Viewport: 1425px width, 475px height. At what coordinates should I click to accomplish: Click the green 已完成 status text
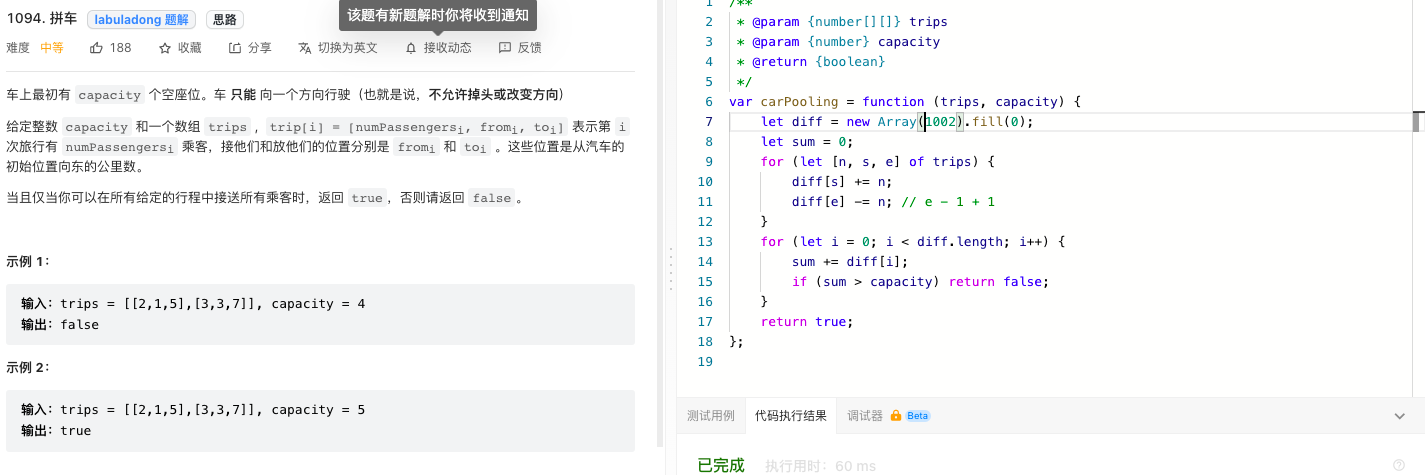(721, 465)
